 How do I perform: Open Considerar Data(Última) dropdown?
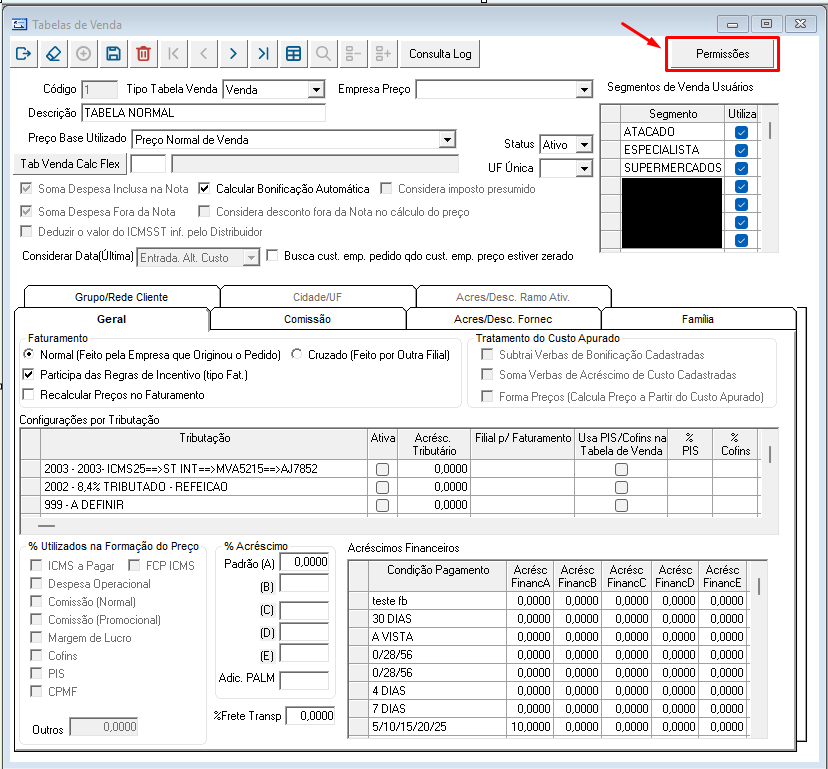coord(251,258)
